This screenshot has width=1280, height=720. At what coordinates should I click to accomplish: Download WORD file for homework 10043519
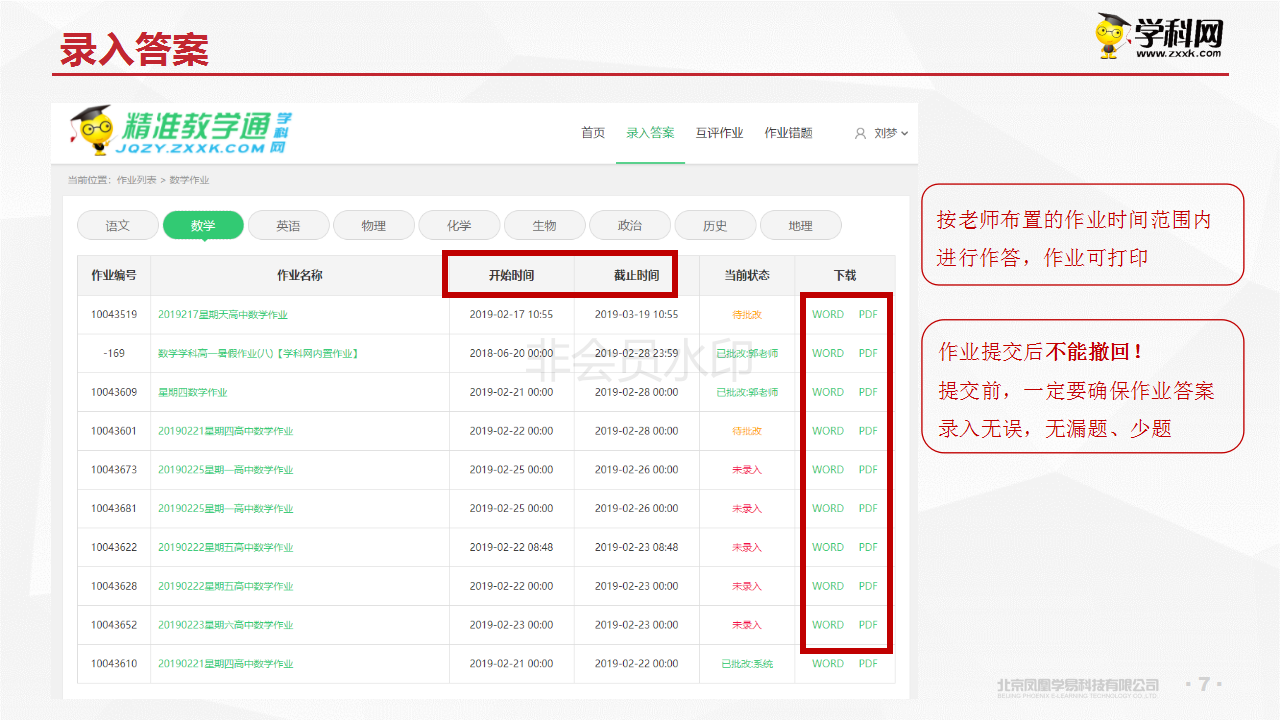(826, 314)
